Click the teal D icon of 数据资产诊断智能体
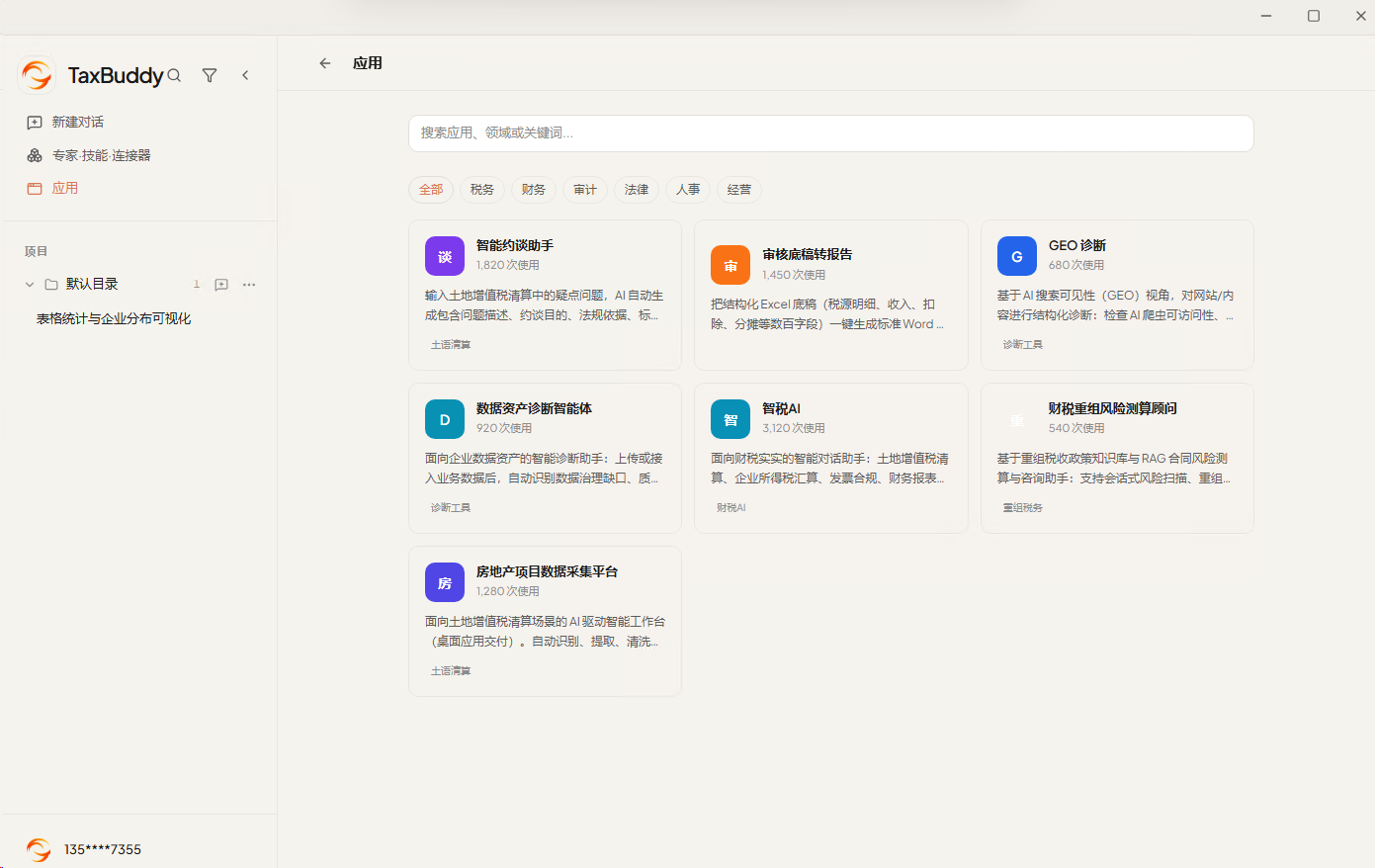This screenshot has height=868, width=1375. (x=445, y=419)
